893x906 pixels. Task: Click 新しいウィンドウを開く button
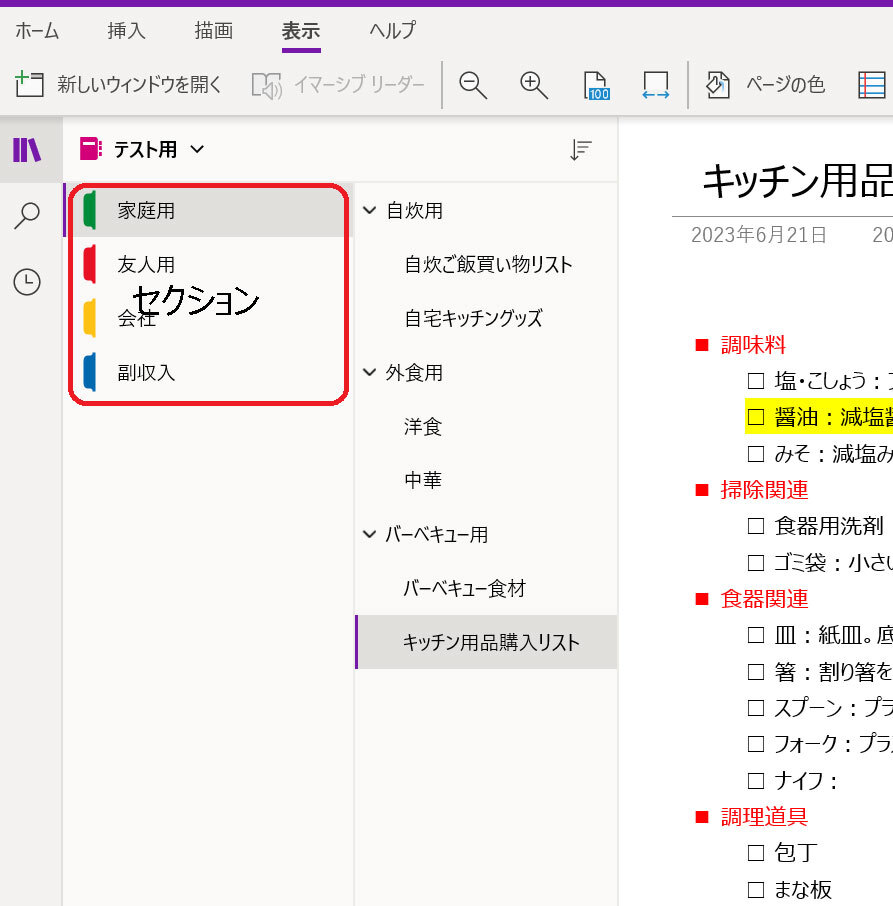coord(119,85)
